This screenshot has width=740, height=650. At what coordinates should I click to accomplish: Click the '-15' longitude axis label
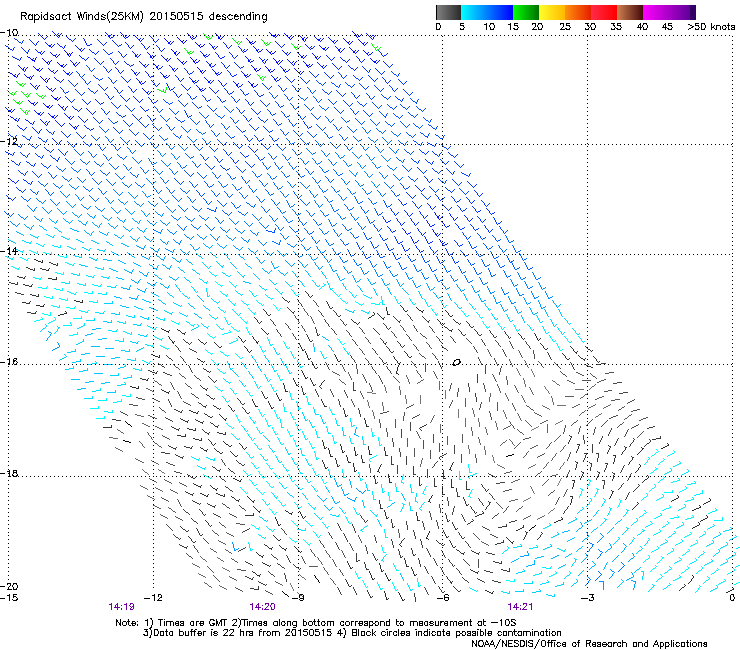pos(9,598)
